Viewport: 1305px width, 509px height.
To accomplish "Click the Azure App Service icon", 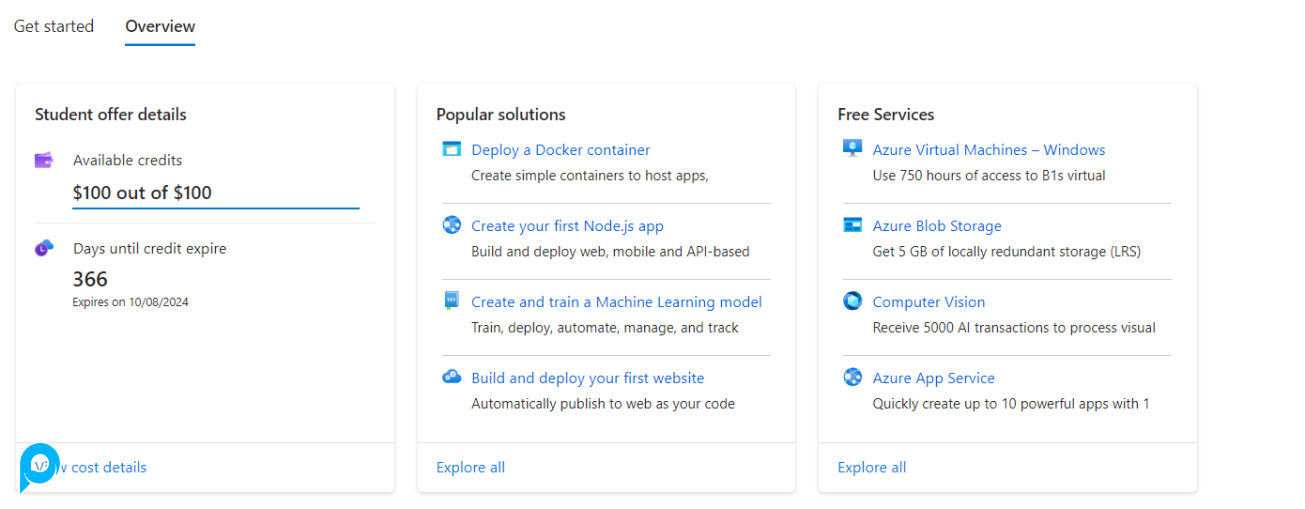I will pyautogui.click(x=853, y=378).
